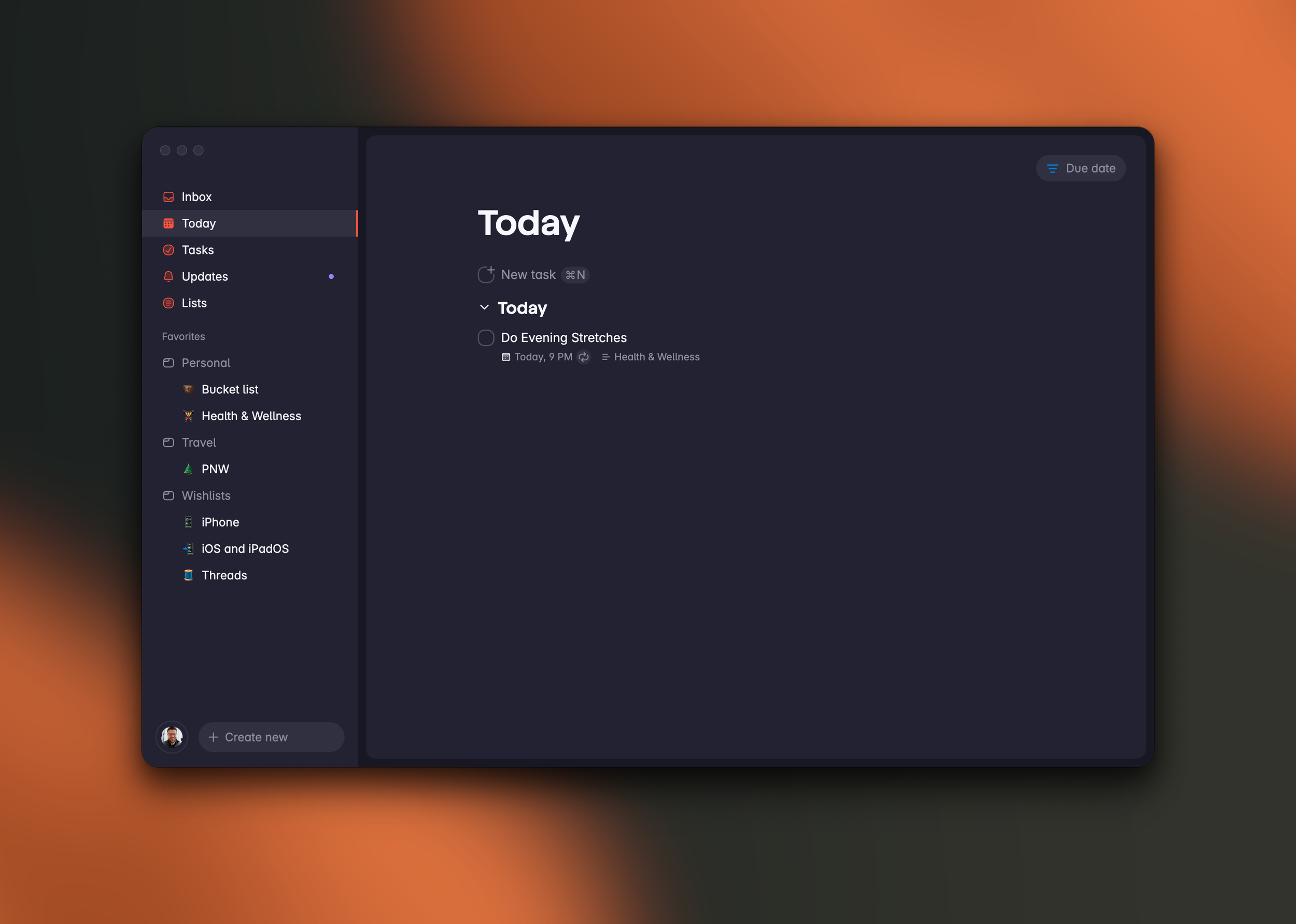Viewport: 1296px width, 924px height.
Task: Click the PNW tree icon
Action: [188, 470]
